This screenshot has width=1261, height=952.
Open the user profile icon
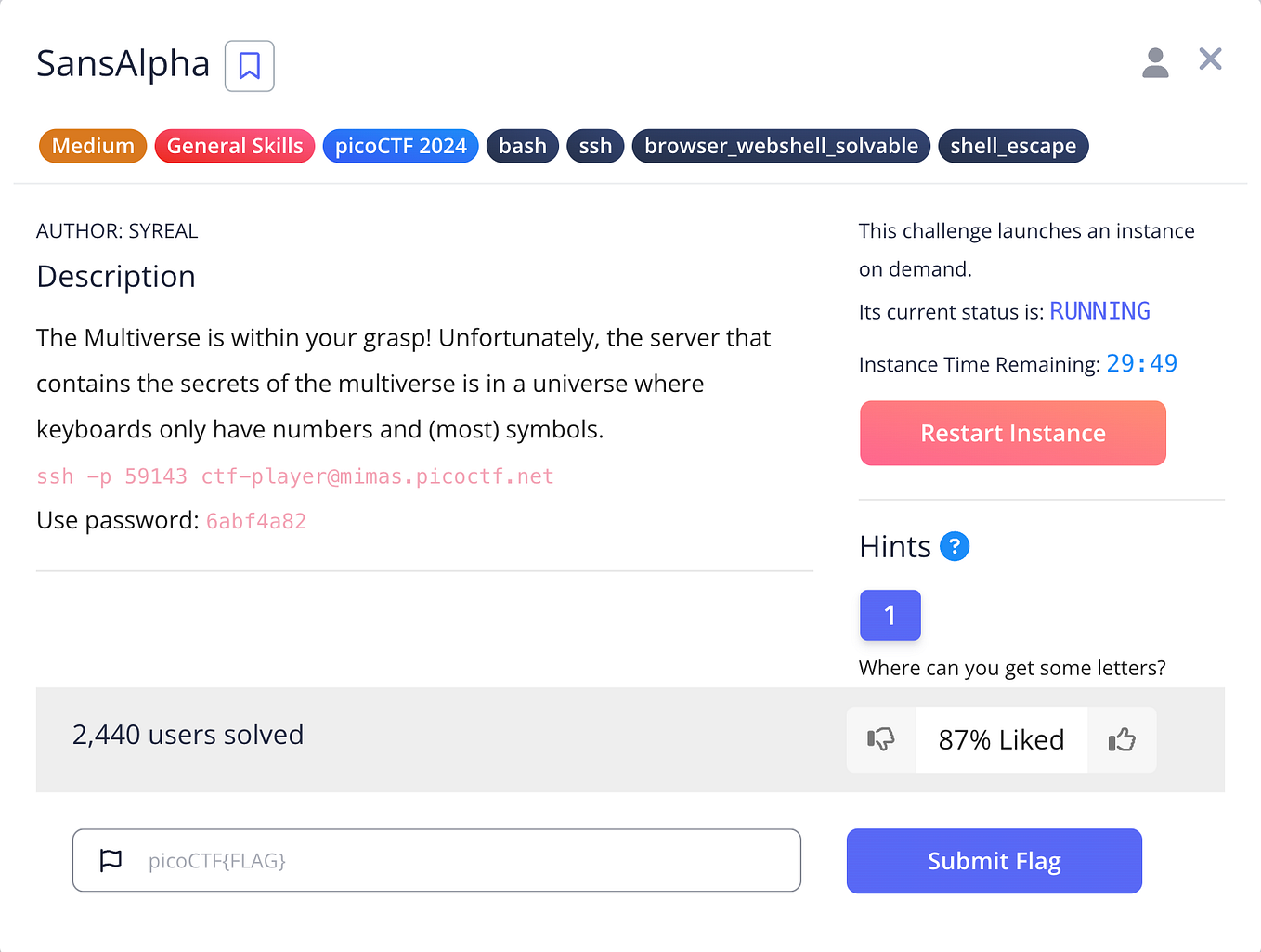pos(1154,62)
